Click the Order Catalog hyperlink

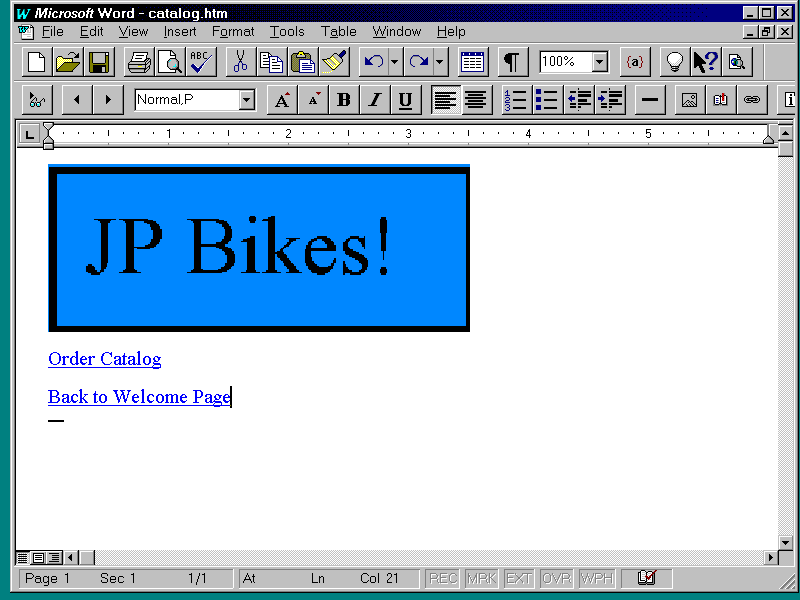point(104,359)
